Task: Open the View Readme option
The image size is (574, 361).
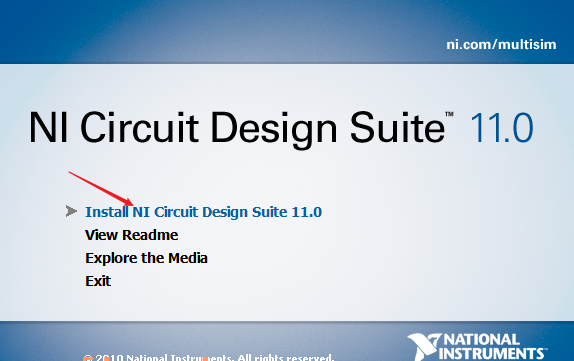Action: [131, 235]
